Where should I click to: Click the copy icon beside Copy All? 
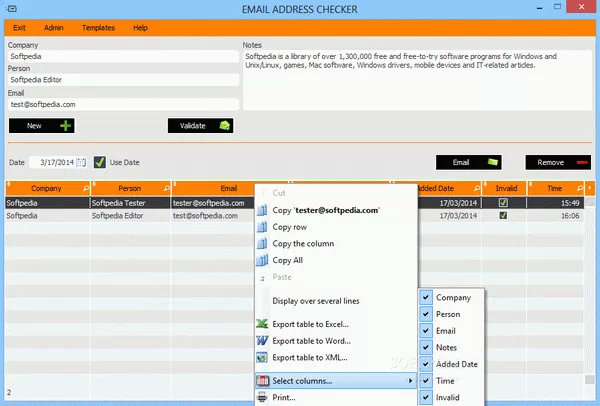262,261
